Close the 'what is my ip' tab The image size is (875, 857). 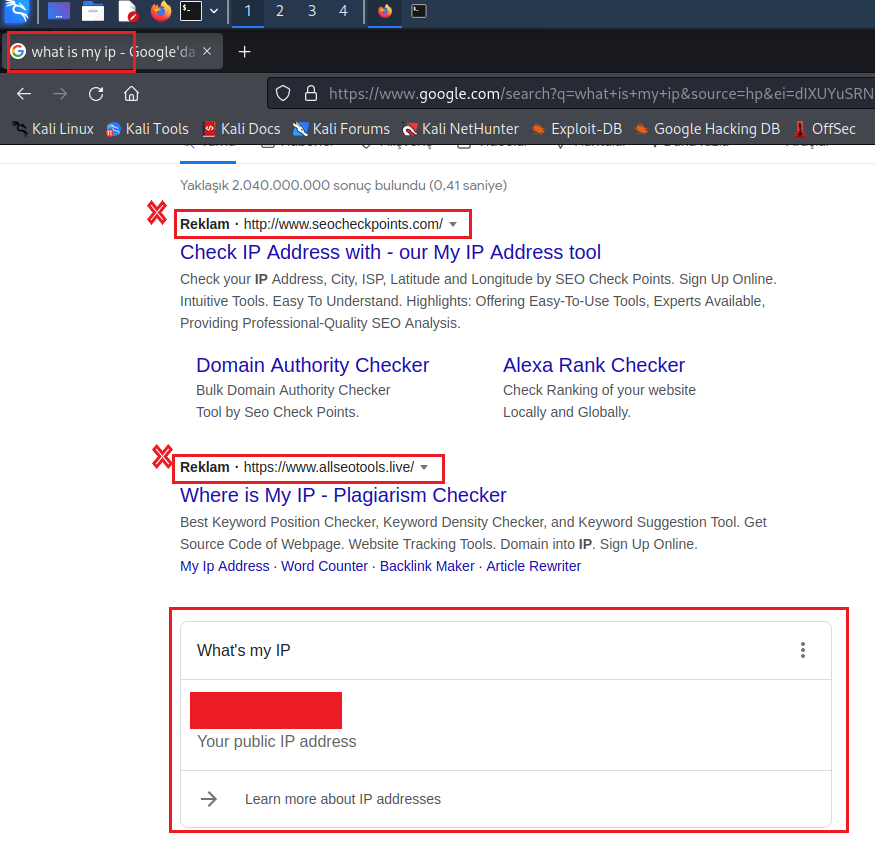point(207,52)
